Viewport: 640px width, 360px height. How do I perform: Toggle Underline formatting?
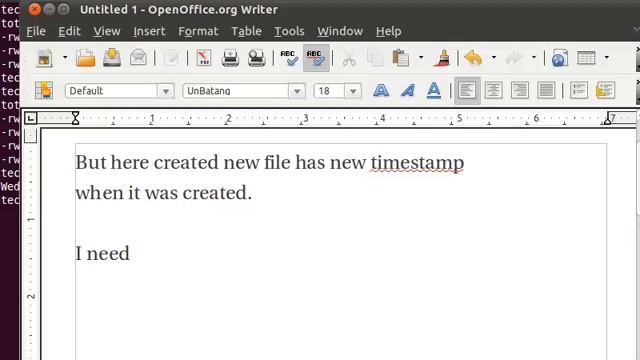(434, 90)
